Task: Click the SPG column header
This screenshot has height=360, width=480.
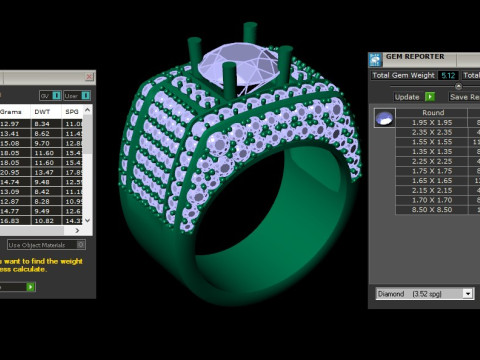Action: coord(72,112)
